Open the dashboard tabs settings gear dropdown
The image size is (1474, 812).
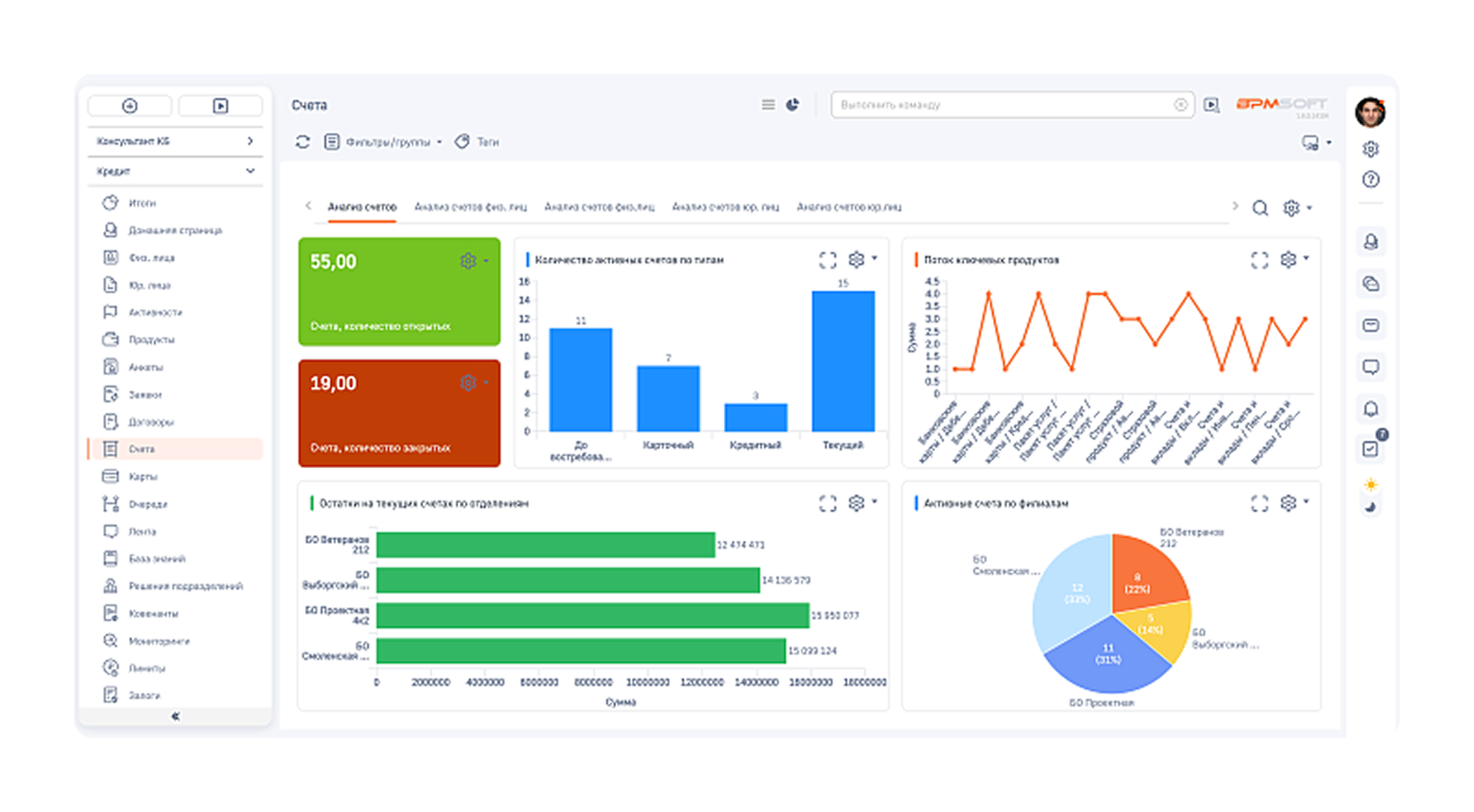tap(1297, 208)
